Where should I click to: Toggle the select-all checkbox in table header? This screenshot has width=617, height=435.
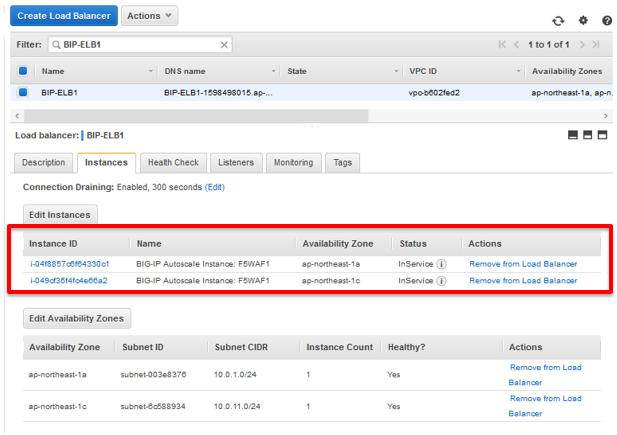click(23, 71)
